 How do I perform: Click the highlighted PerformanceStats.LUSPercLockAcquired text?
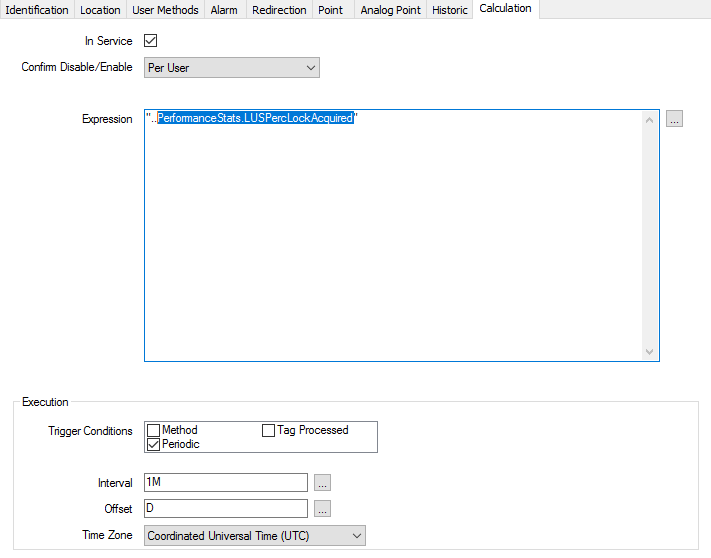(255, 118)
